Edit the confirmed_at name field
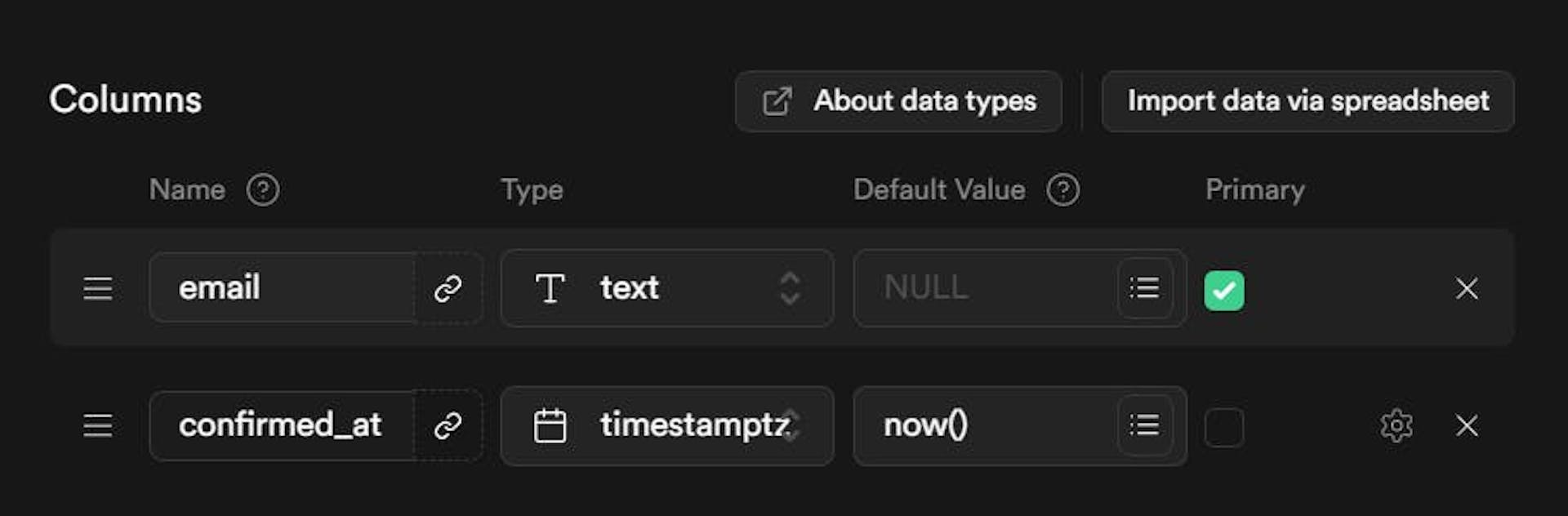 click(282, 425)
